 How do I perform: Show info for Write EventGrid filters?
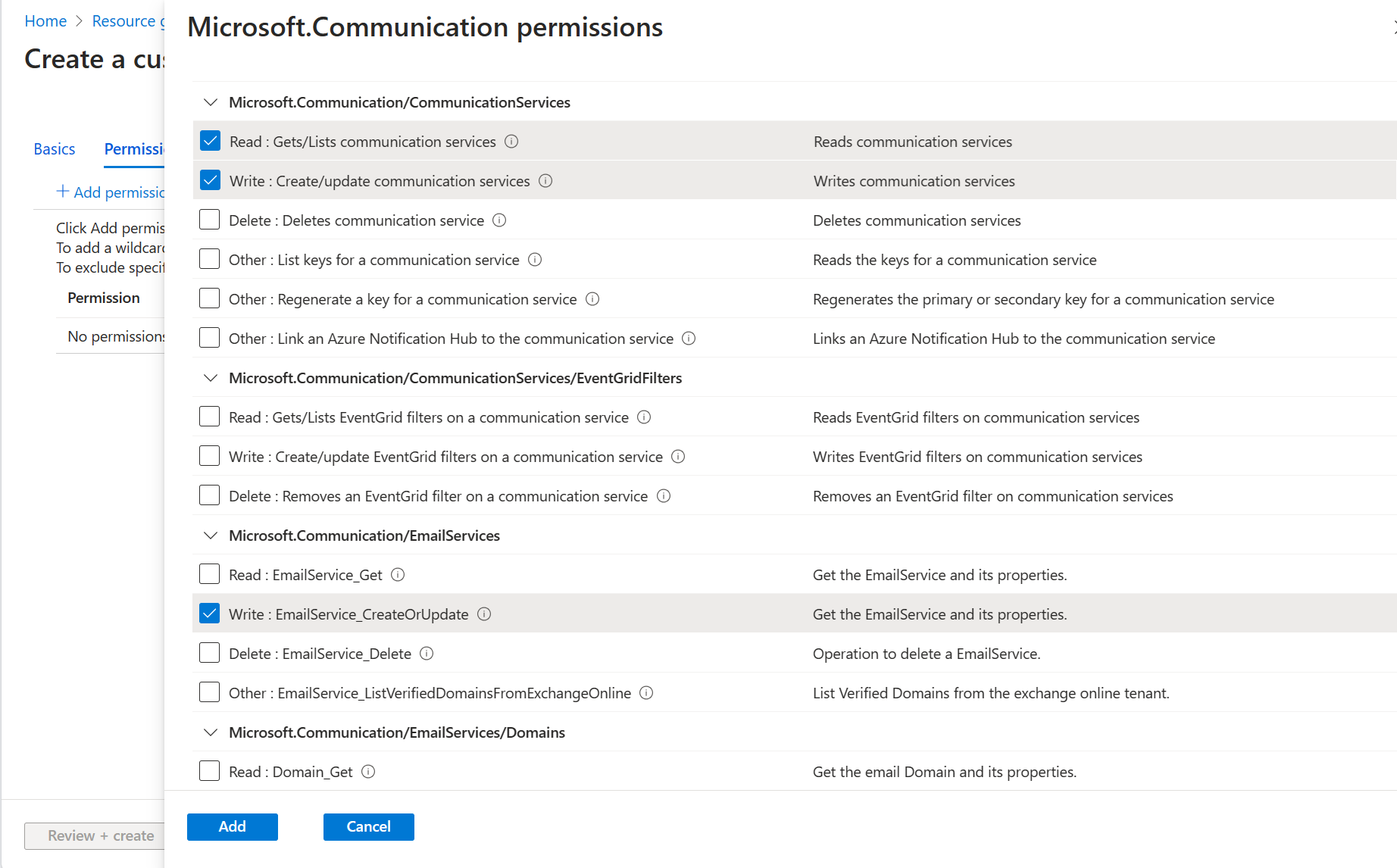click(678, 457)
